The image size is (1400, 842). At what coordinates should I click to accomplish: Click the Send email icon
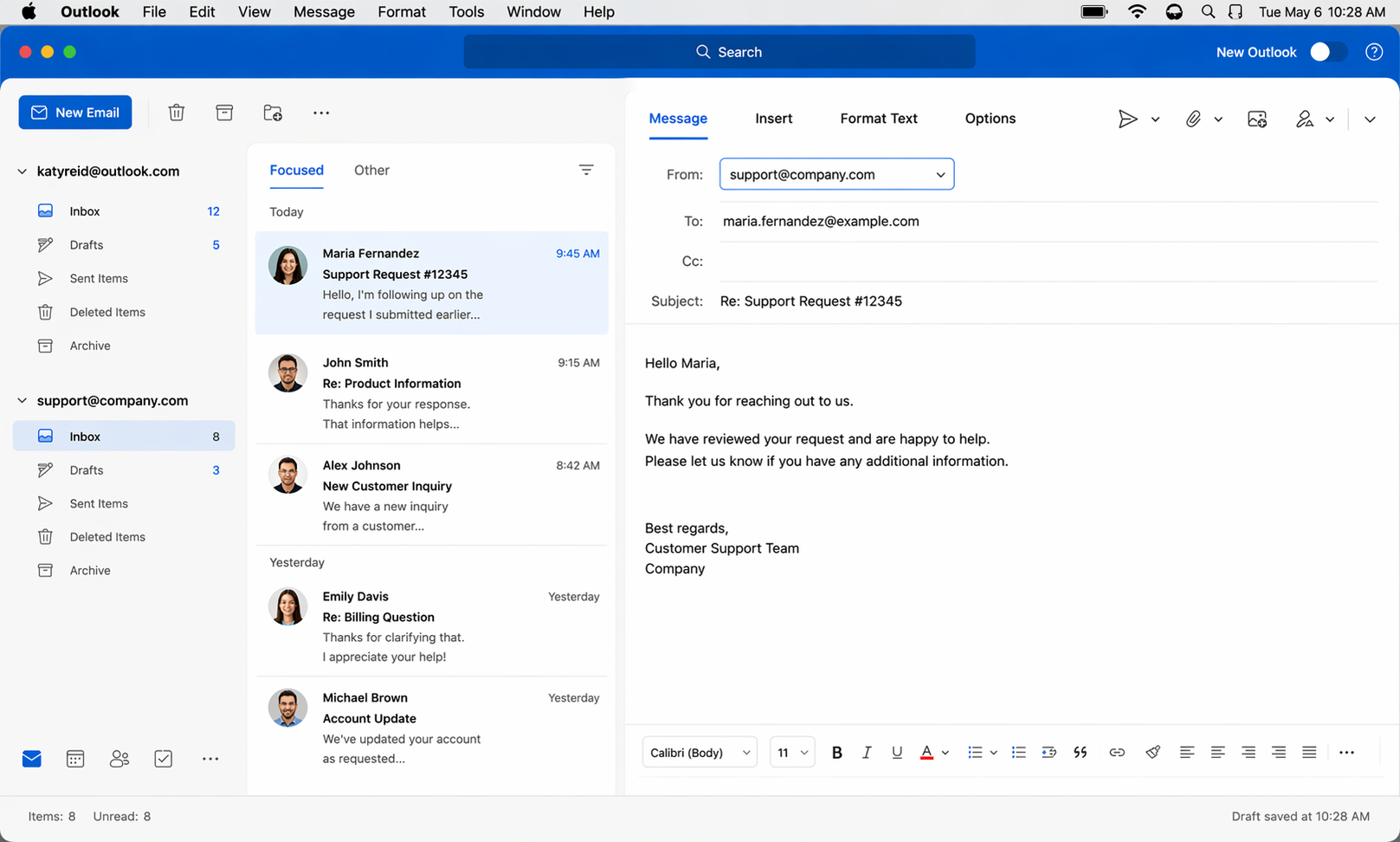coord(1126,120)
